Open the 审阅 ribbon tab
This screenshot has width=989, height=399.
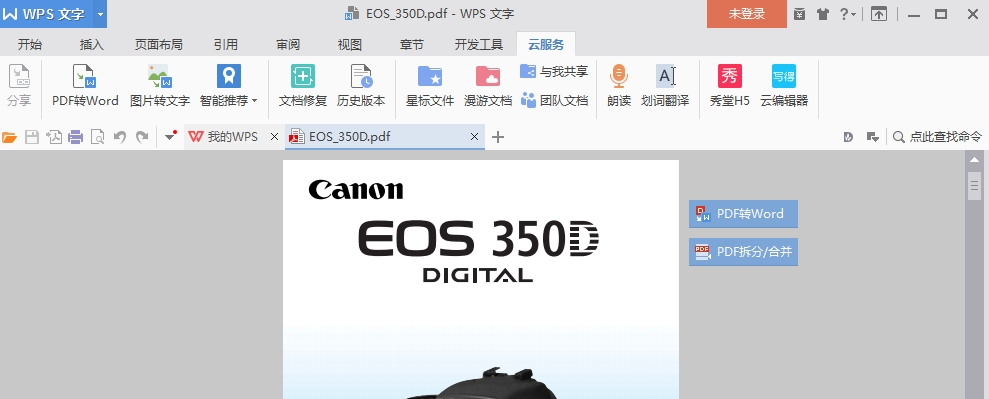click(x=288, y=44)
